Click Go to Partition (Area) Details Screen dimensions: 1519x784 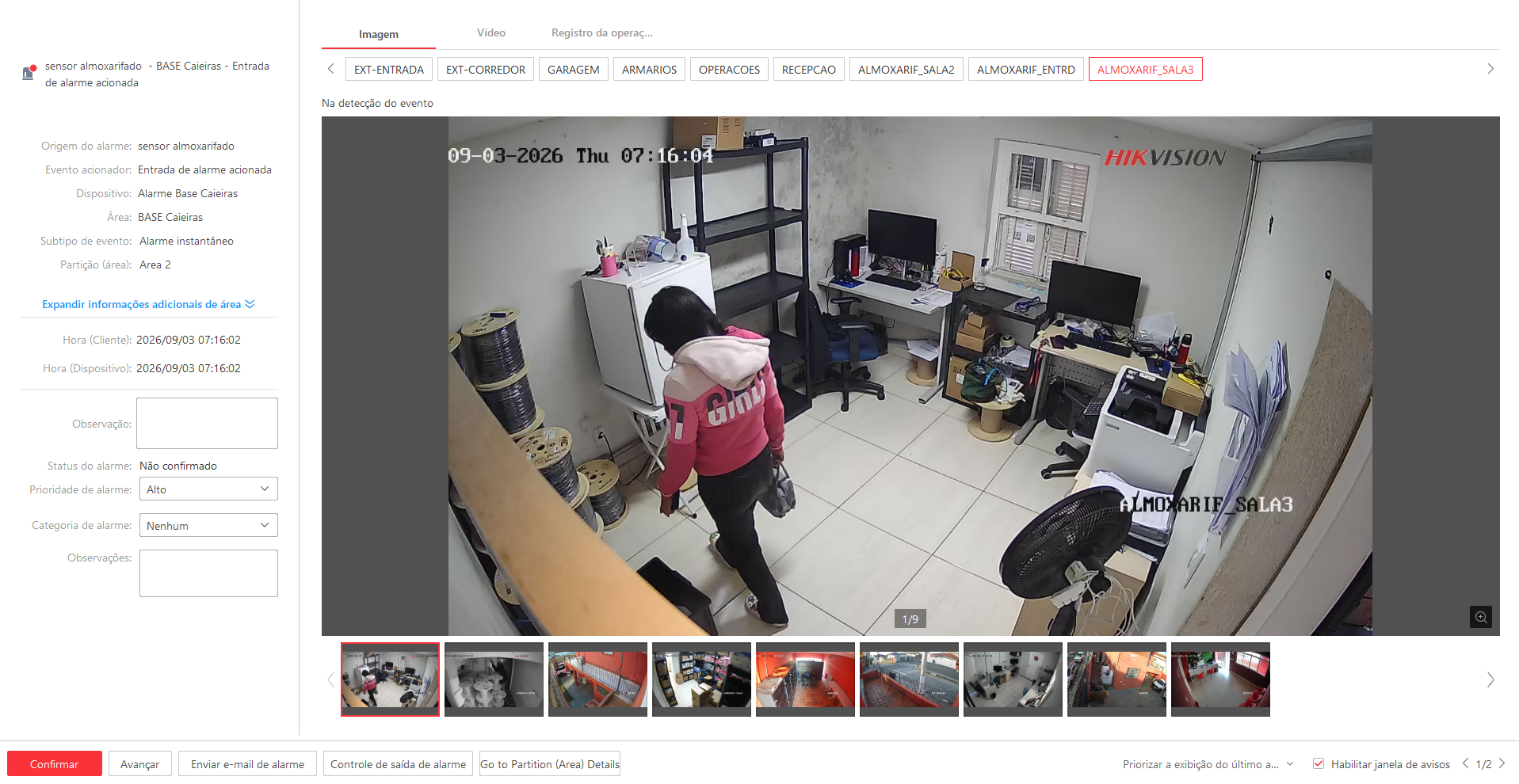(550, 763)
